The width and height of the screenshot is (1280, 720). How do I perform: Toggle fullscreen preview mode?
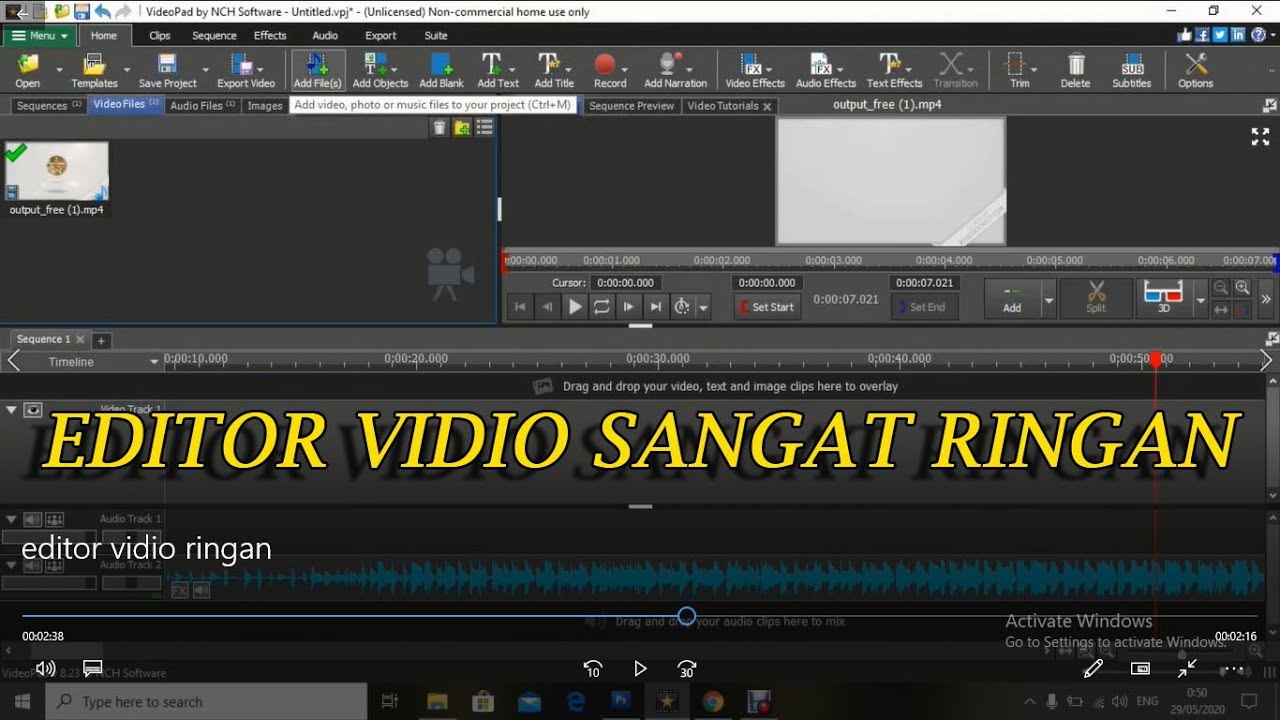[x=1260, y=137]
